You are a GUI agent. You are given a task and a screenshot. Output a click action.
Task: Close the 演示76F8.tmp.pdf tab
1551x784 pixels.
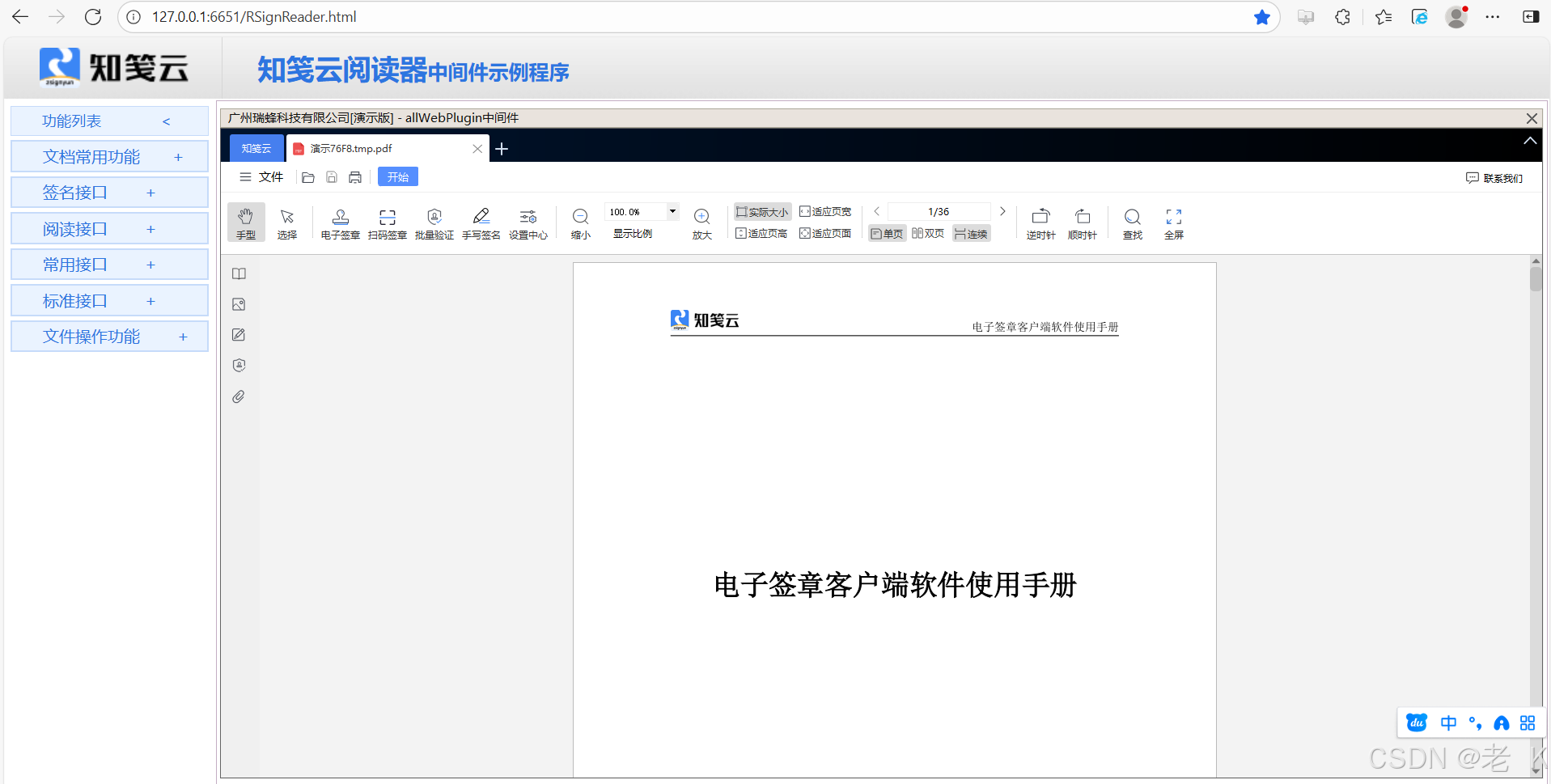pos(477,149)
